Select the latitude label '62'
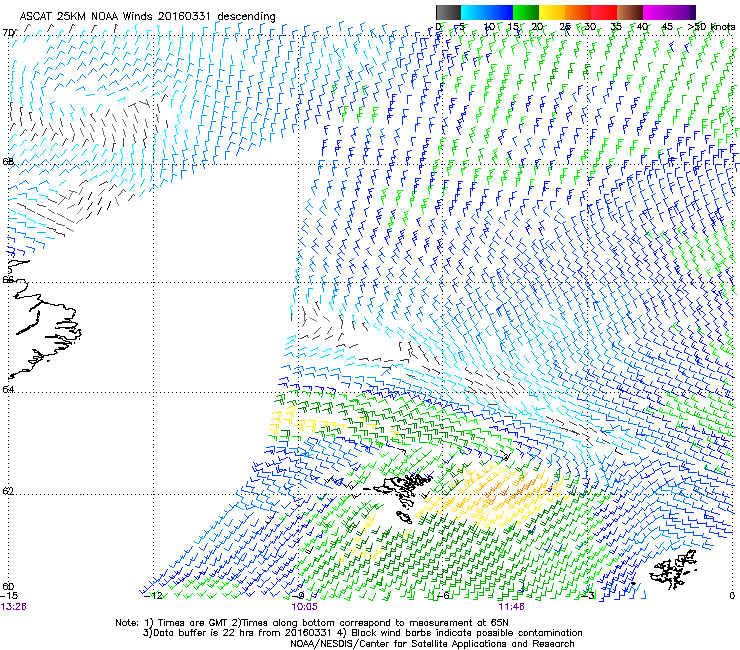Viewport: 740px width, 650px height. pos(8,491)
